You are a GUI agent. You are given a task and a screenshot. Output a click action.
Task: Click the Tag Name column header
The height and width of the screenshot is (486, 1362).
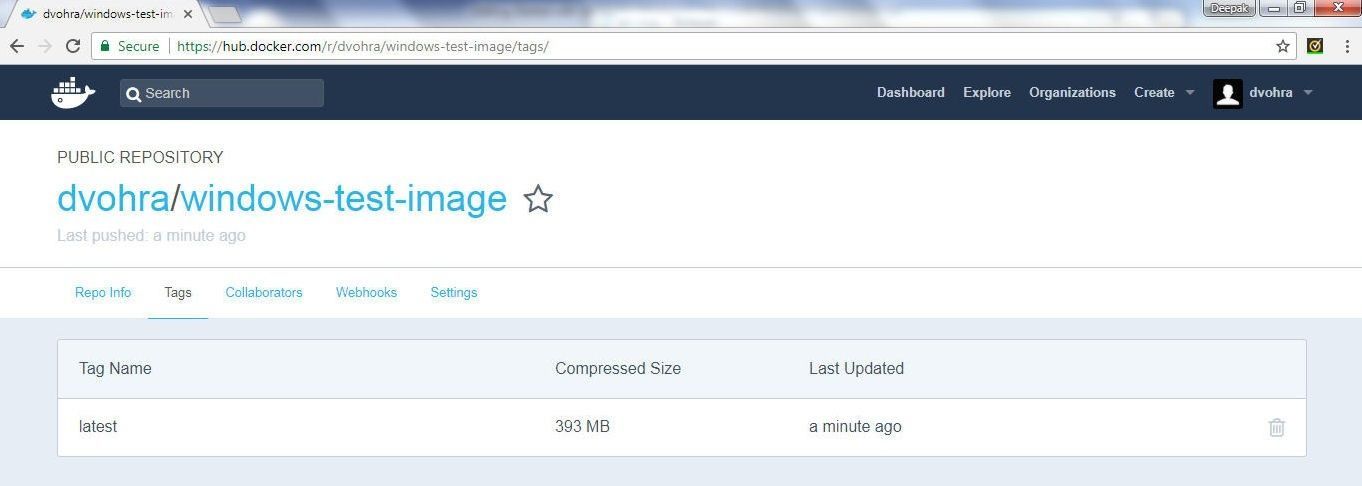115,368
